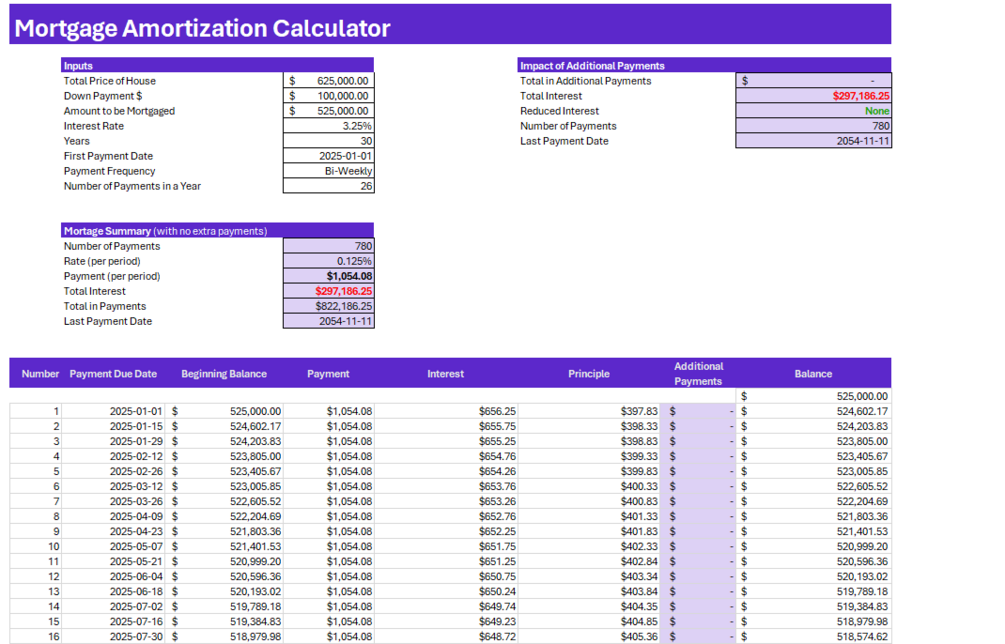Viewport: 1005px width, 644px height.
Task: Select the Last Payment Date in Impact section
Action: (813, 141)
